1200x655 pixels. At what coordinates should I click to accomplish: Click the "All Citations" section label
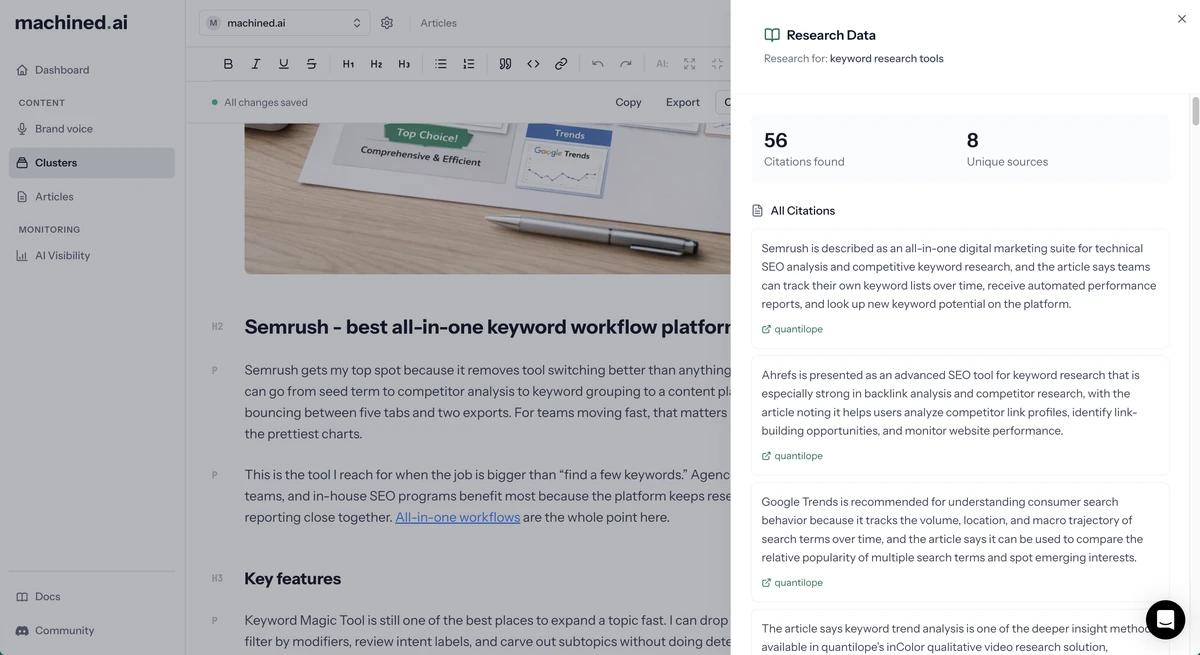[x=802, y=211]
